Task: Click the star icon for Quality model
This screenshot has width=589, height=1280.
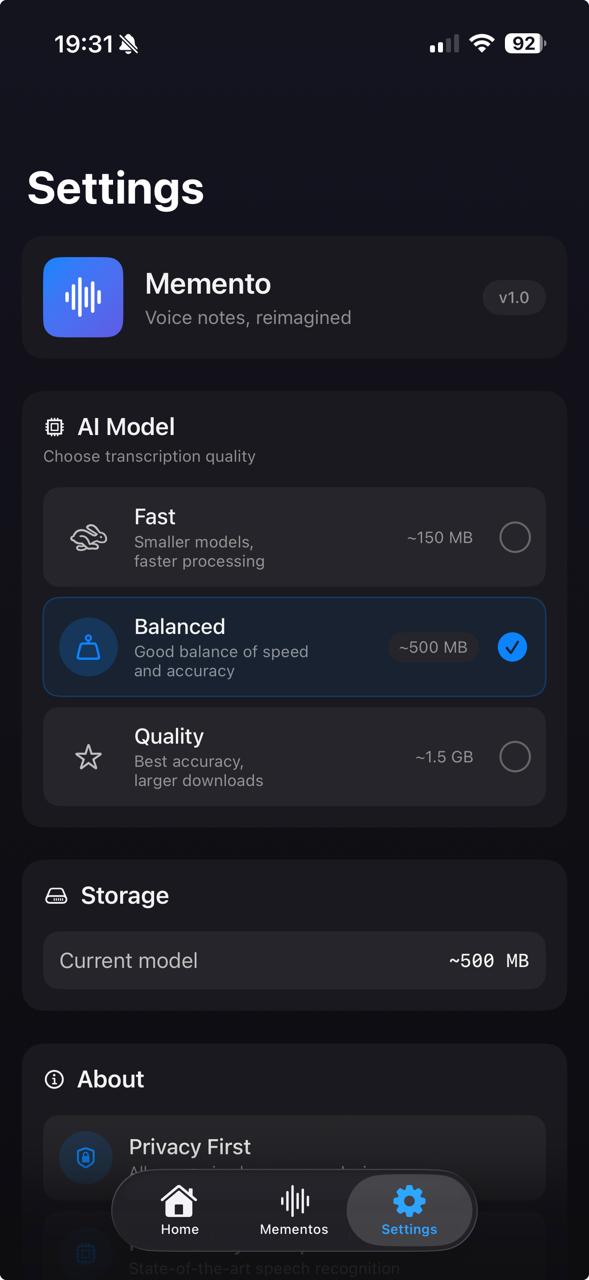Action: click(88, 757)
